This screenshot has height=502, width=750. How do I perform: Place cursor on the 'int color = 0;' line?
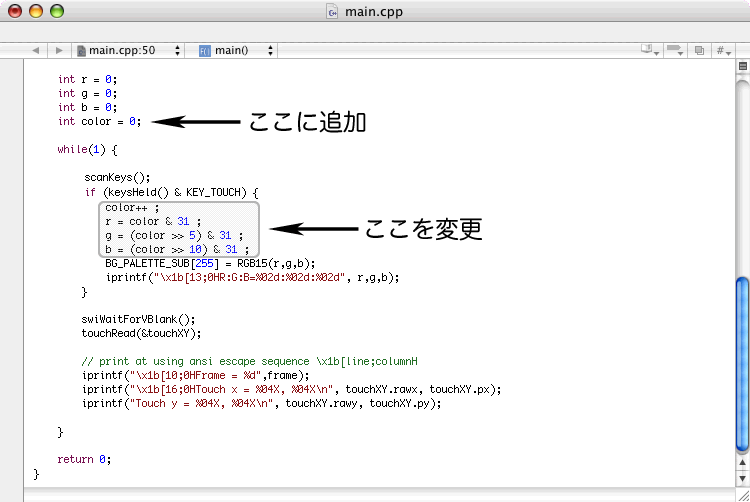(99, 121)
